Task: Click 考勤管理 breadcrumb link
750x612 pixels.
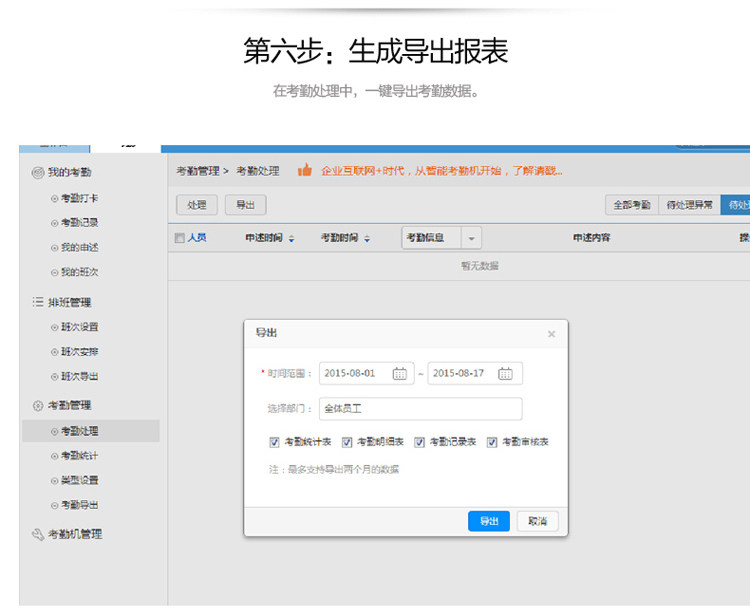Action: click(198, 171)
